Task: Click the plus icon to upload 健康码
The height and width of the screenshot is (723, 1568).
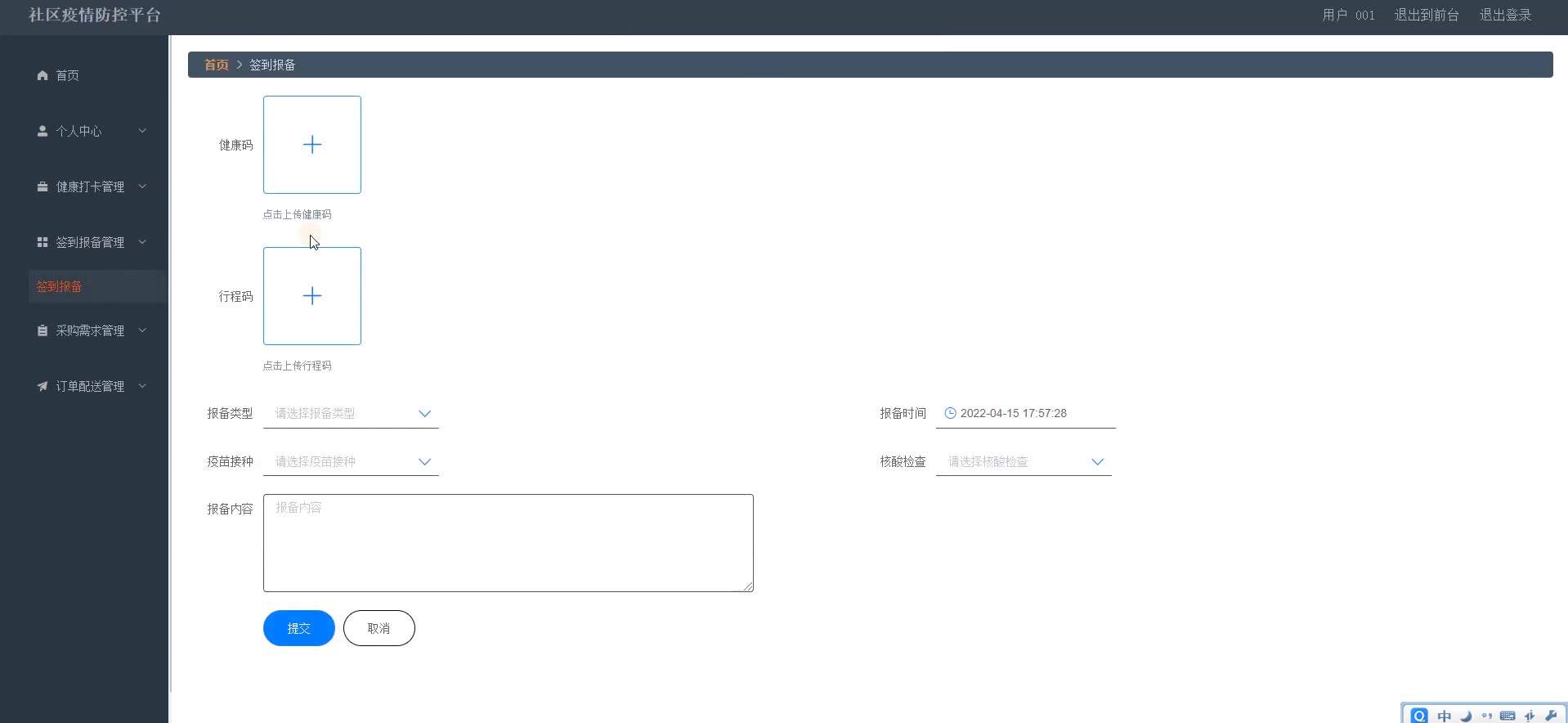Action: pyautogui.click(x=312, y=145)
